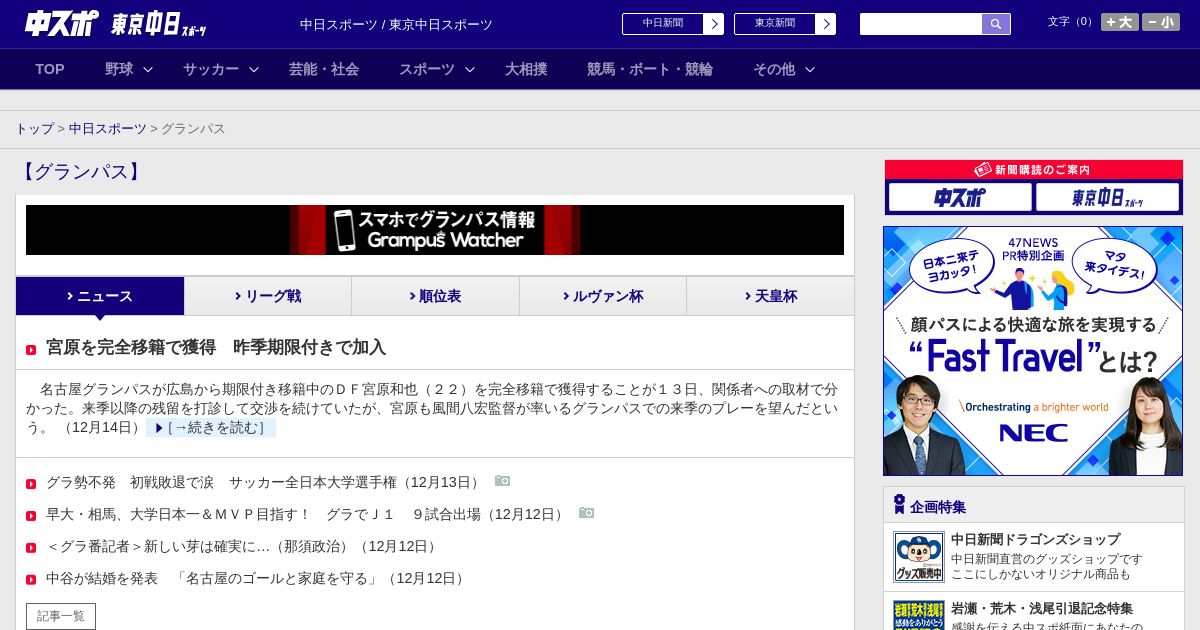
Task: Click arrow beside 中日新聞 button
Action: (714, 24)
